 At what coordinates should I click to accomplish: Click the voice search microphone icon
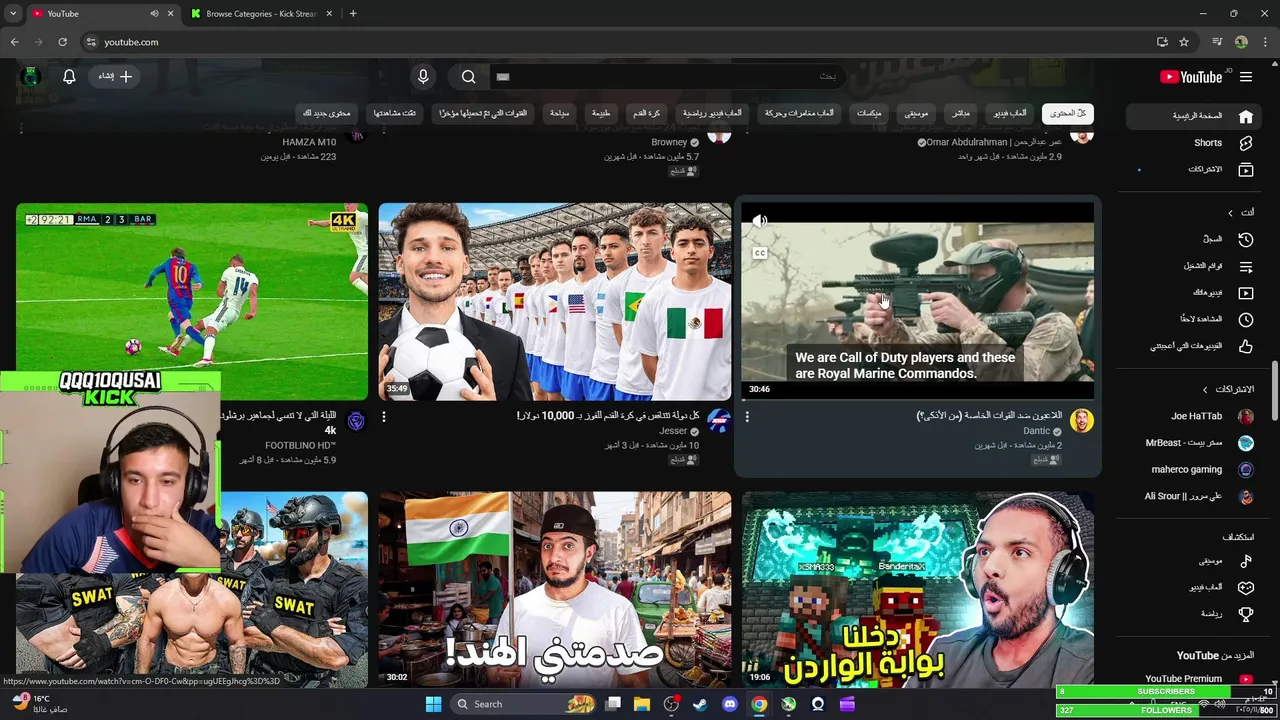[423, 77]
